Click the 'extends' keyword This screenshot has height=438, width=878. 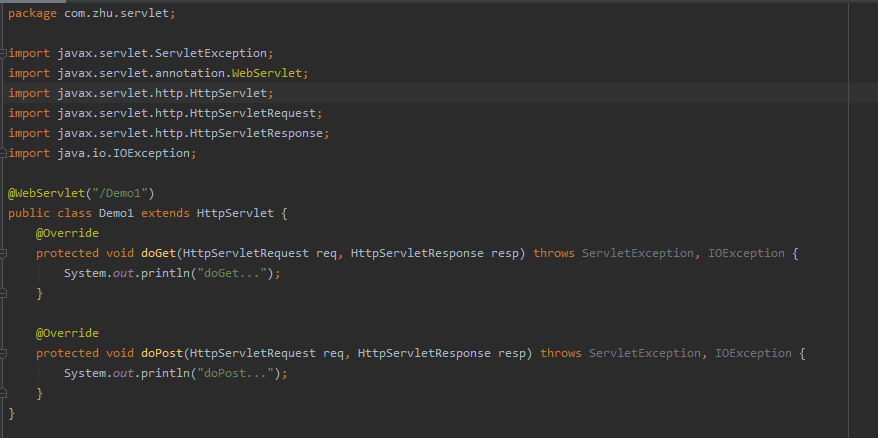pos(165,213)
